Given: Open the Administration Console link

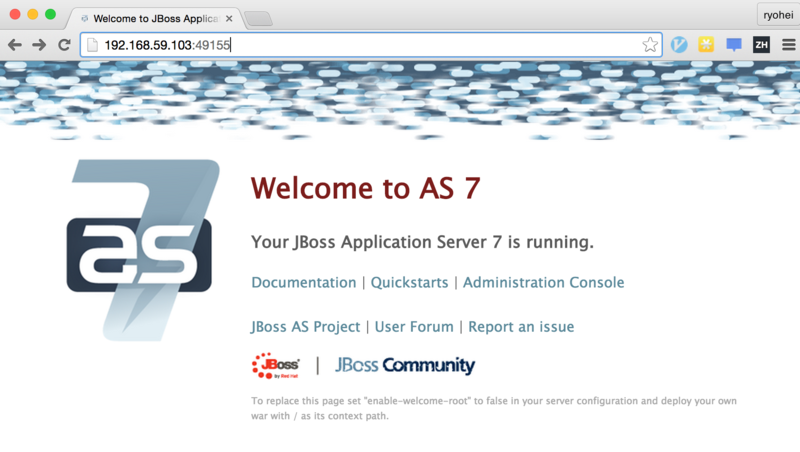Looking at the screenshot, I should point(543,283).
